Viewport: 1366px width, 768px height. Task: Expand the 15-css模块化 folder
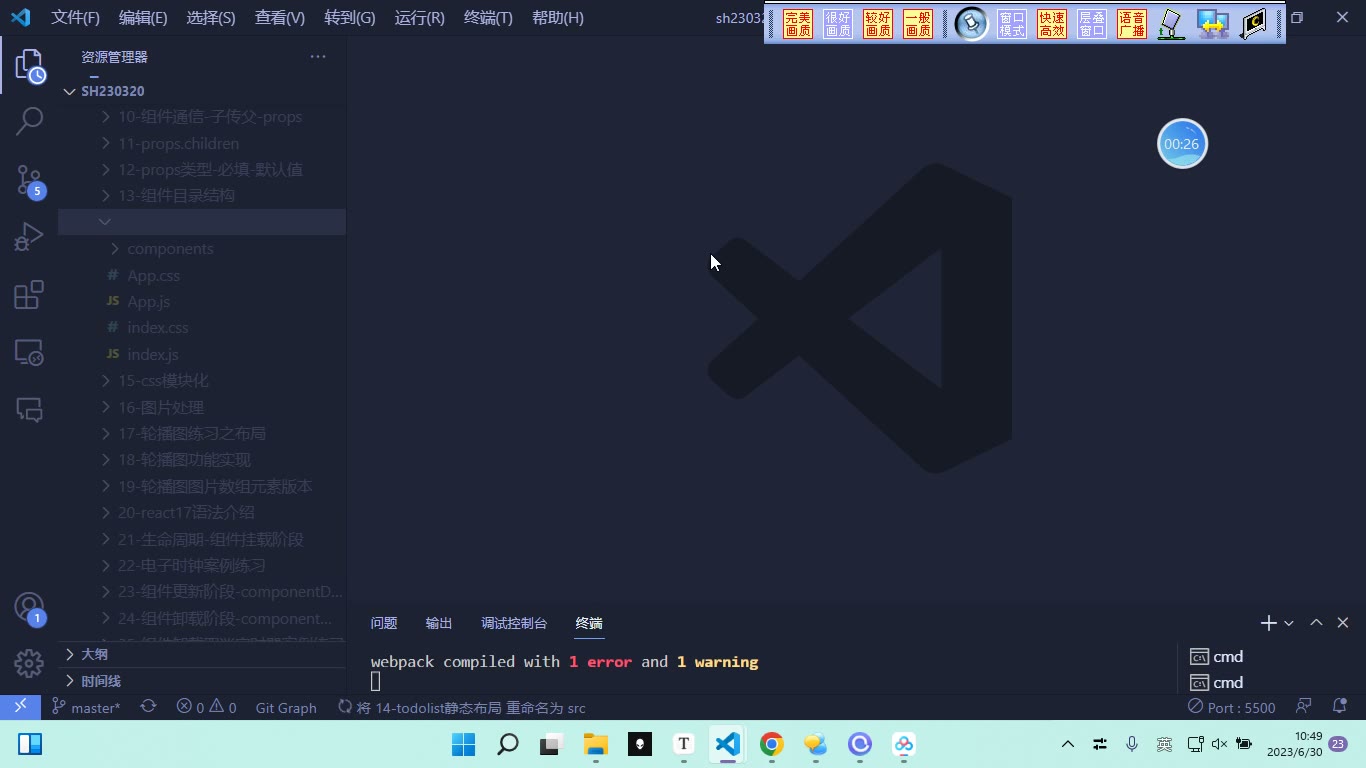pyautogui.click(x=202, y=380)
